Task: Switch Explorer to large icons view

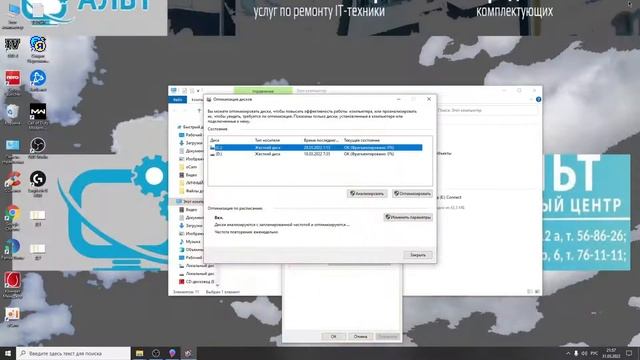Action: (x=537, y=292)
